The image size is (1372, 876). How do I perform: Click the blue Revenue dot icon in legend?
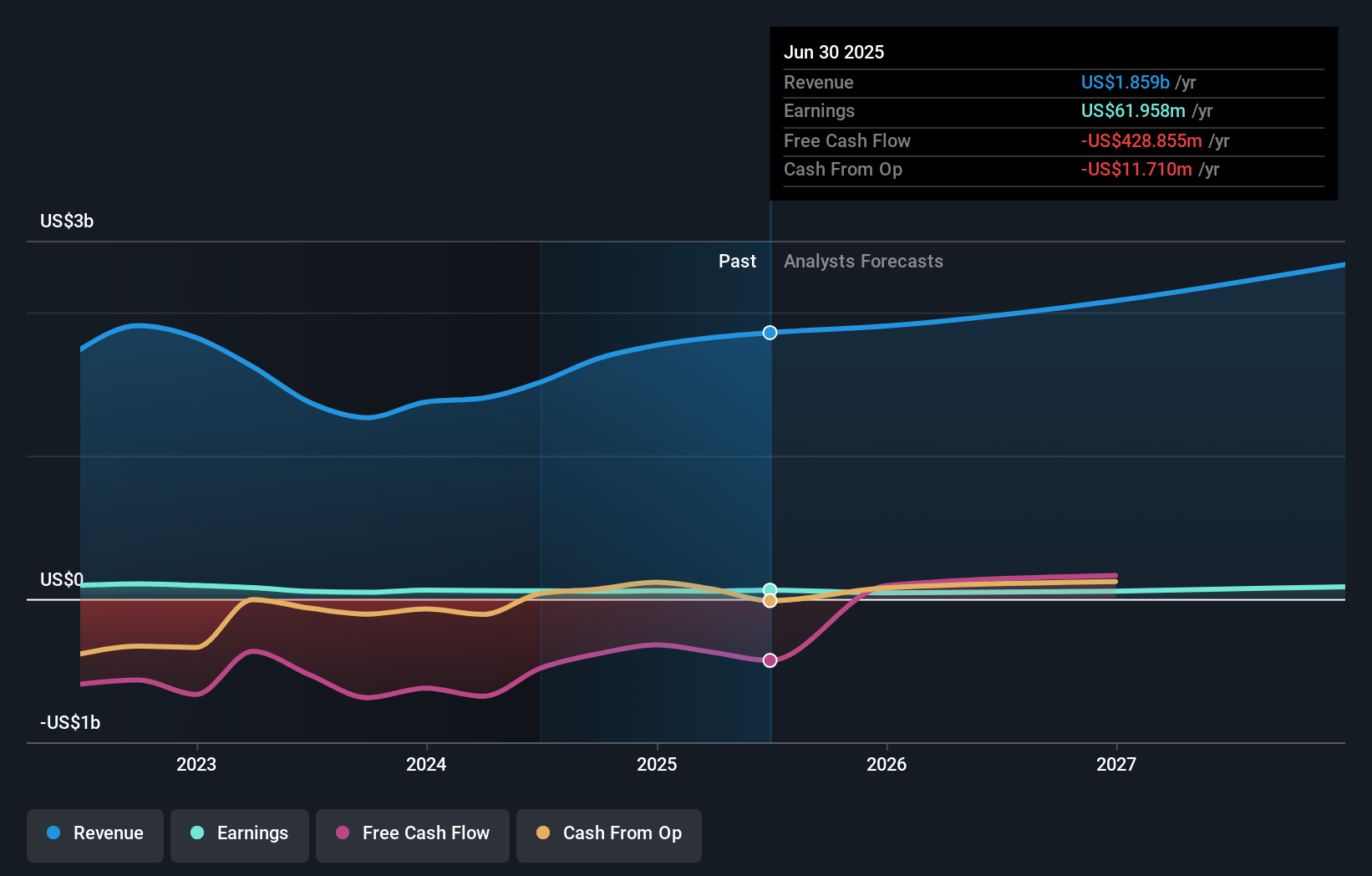55,833
